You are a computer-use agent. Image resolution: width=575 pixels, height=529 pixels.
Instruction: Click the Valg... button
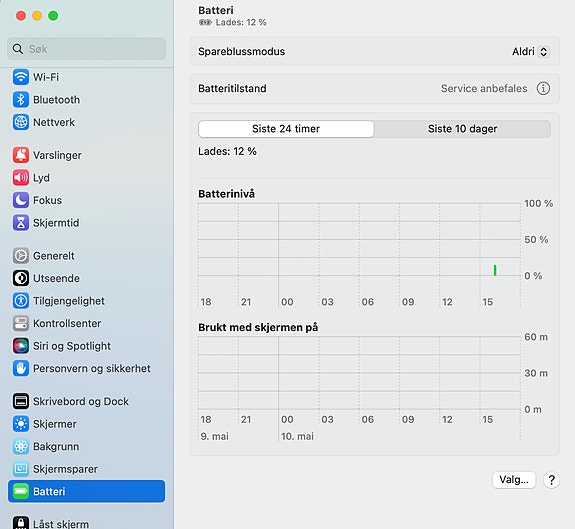[514, 480]
